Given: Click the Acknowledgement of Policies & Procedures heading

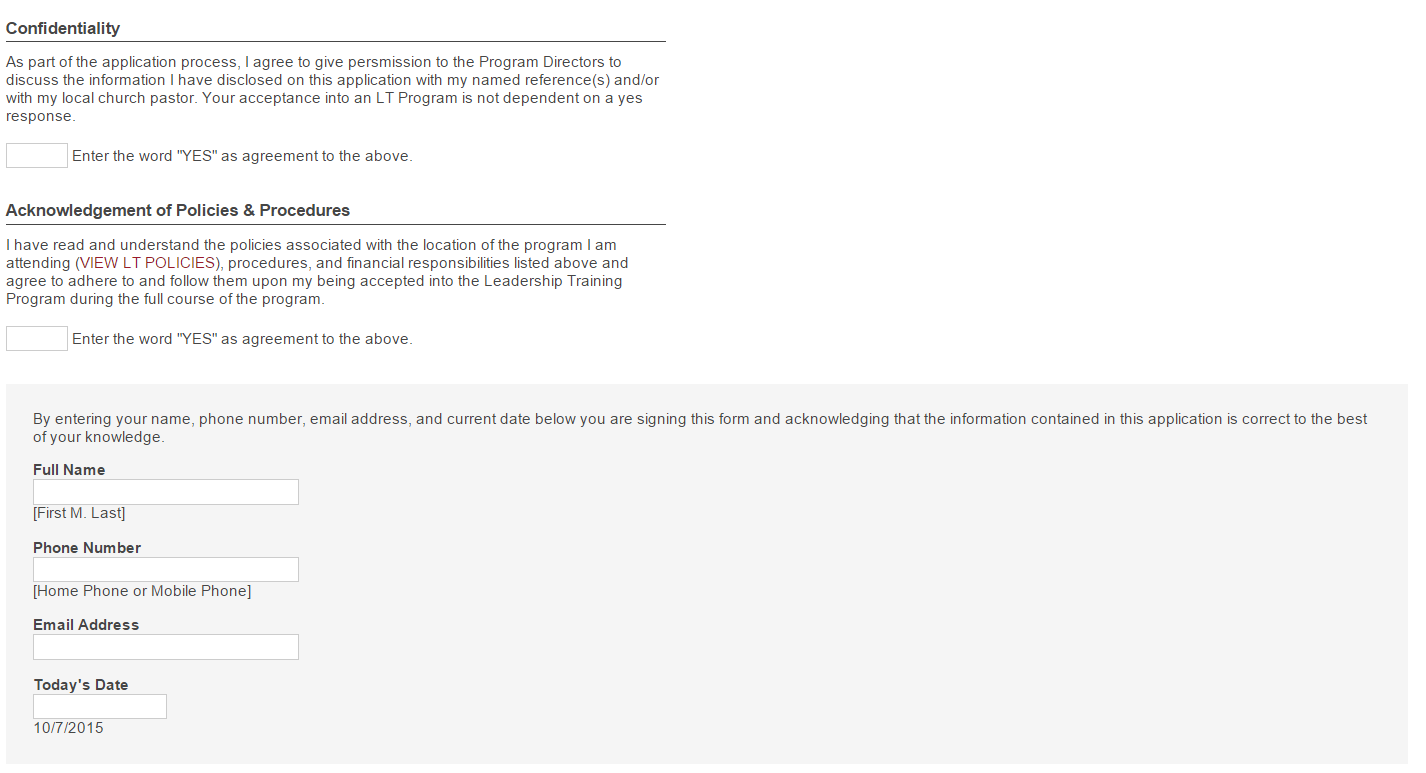Looking at the screenshot, I should tap(178, 211).
